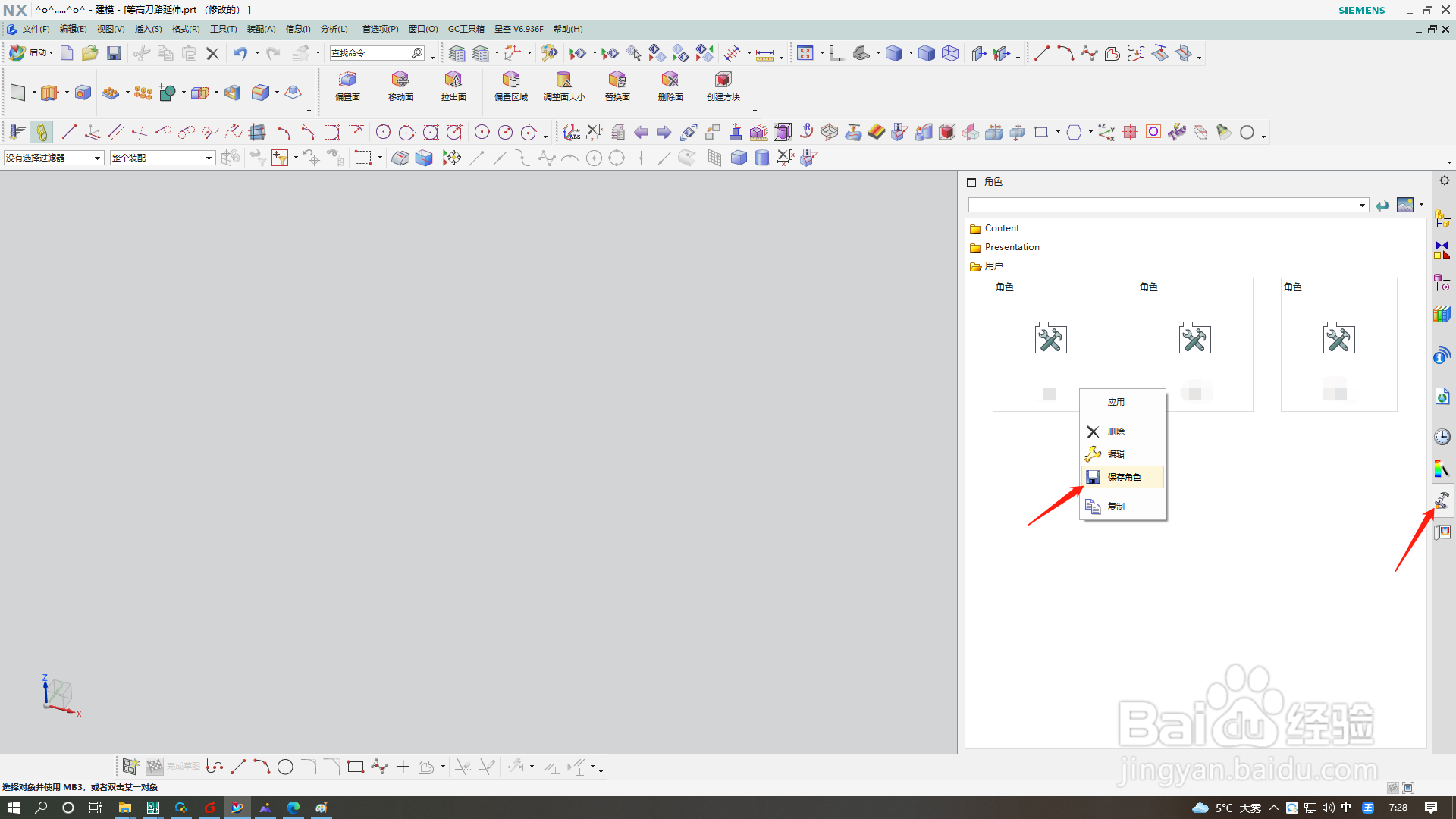
Task: Click the 查找命令 search field
Action: 370,53
